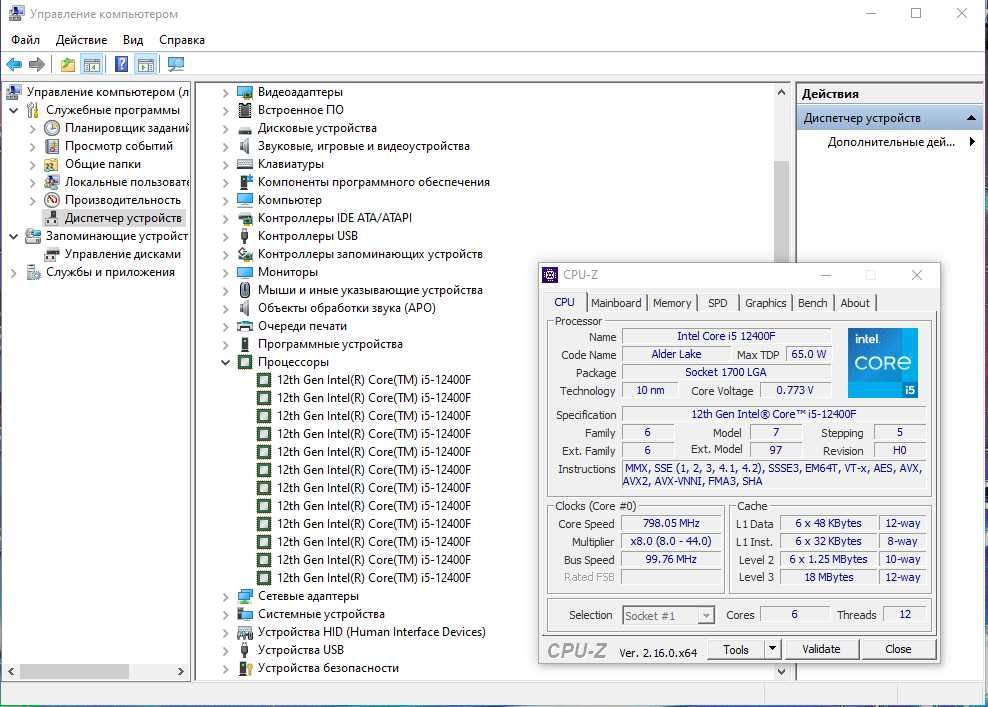Click the Видеоадаптеры device icon

[x=244, y=92]
